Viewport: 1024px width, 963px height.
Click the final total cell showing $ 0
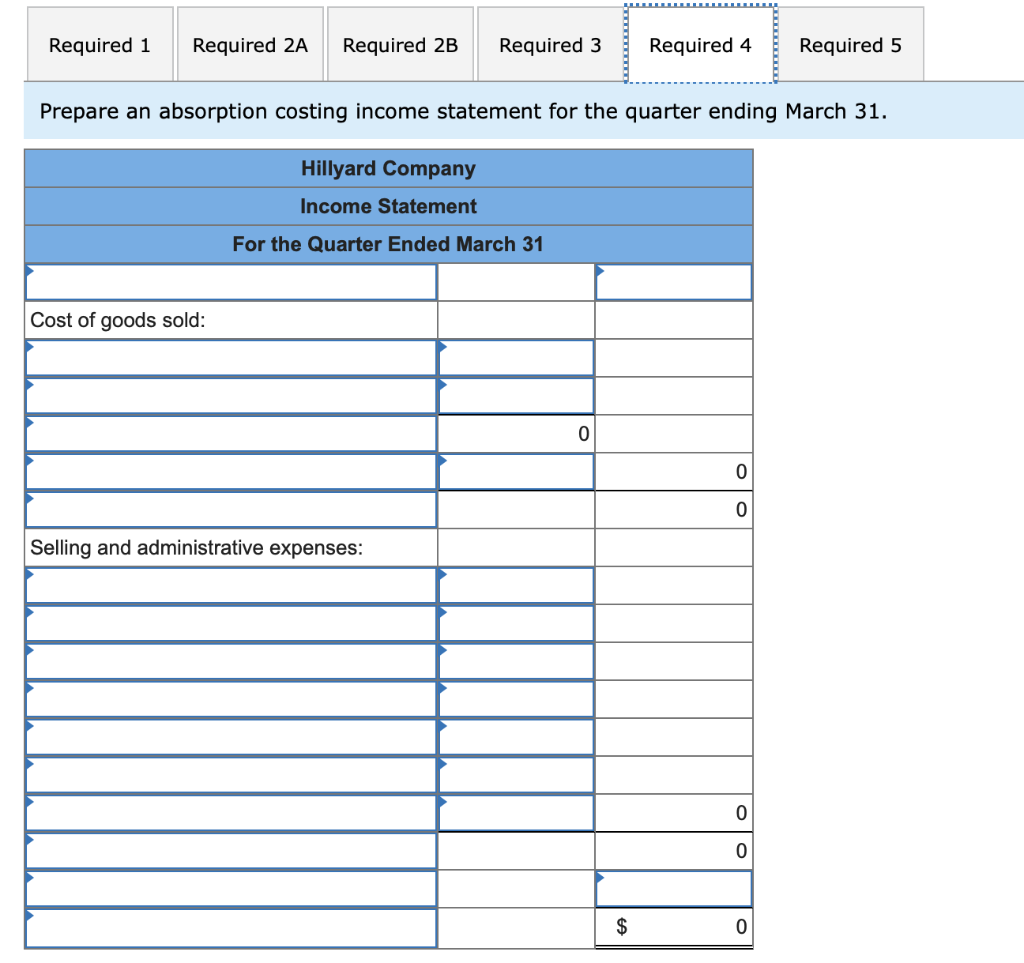tap(673, 926)
